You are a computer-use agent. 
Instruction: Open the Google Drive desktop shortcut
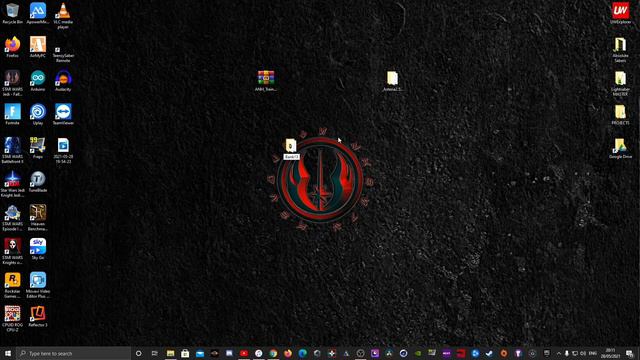click(620, 148)
